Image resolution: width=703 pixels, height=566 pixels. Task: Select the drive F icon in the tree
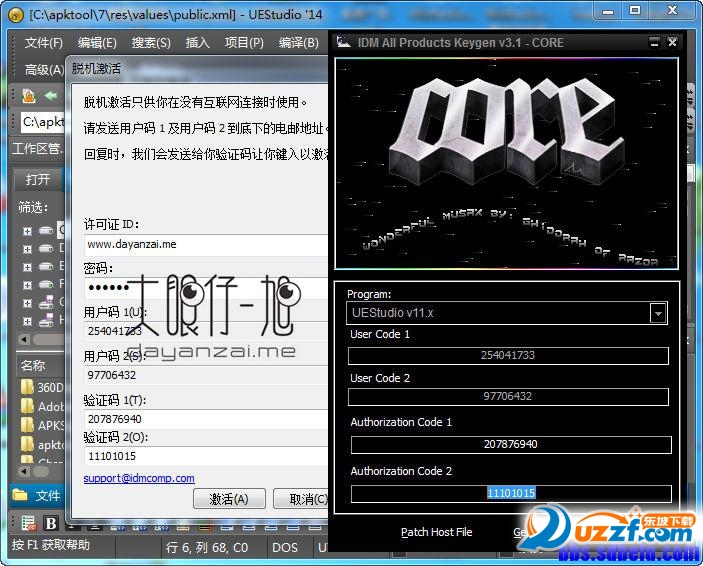46,284
